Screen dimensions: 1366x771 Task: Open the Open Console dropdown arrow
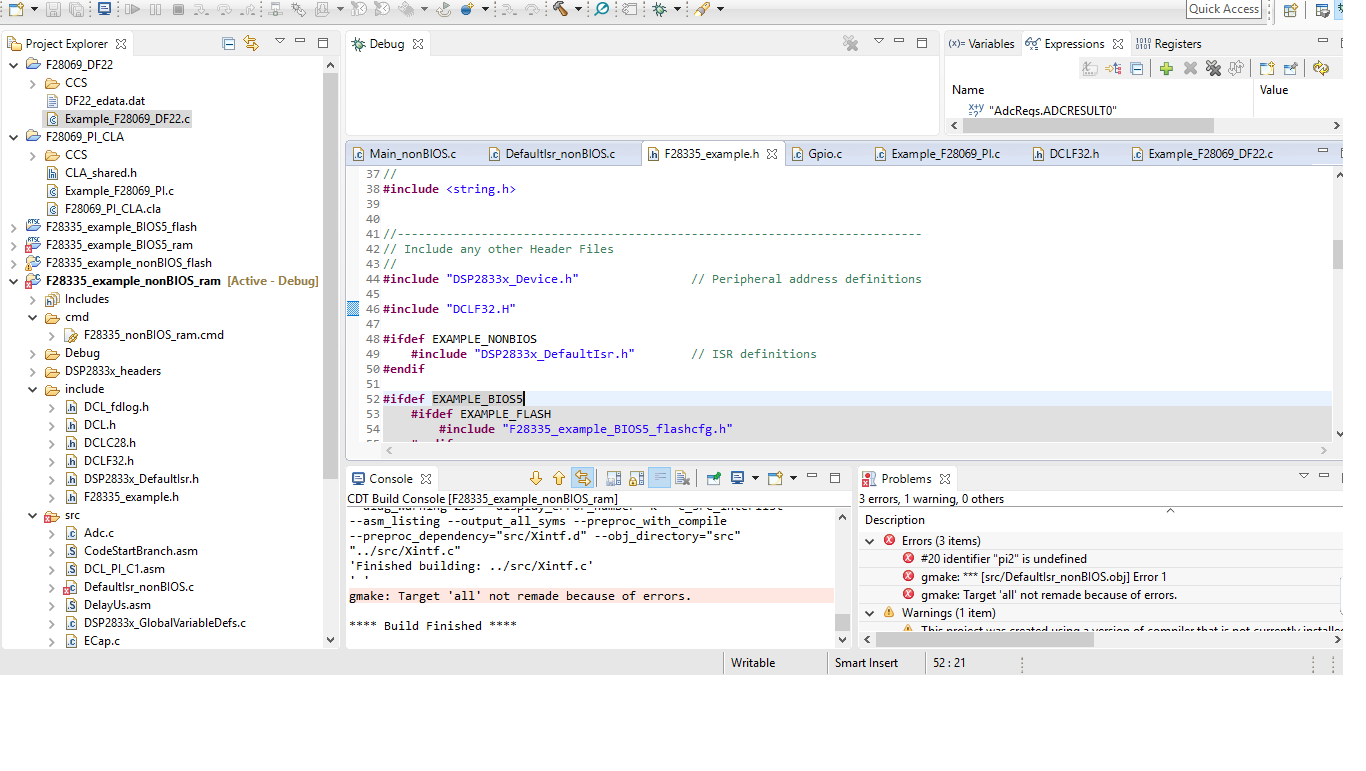pyautogui.click(x=793, y=478)
